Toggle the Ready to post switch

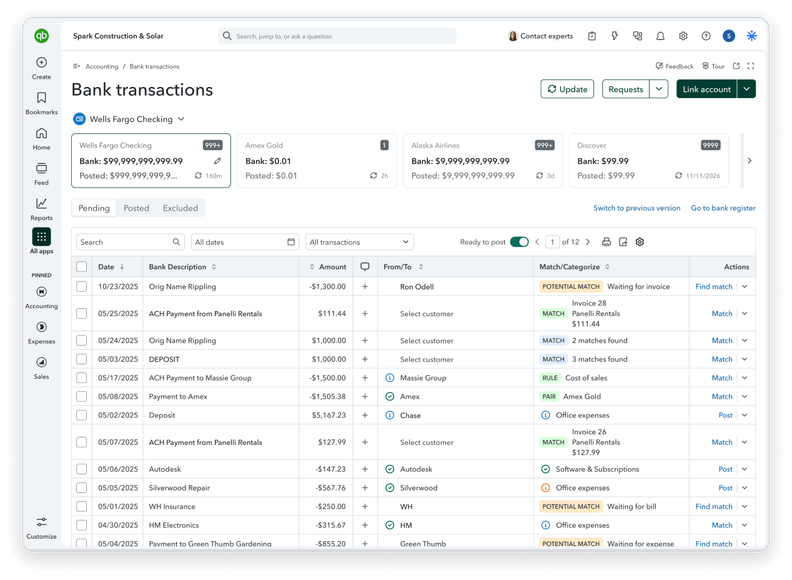pos(519,242)
